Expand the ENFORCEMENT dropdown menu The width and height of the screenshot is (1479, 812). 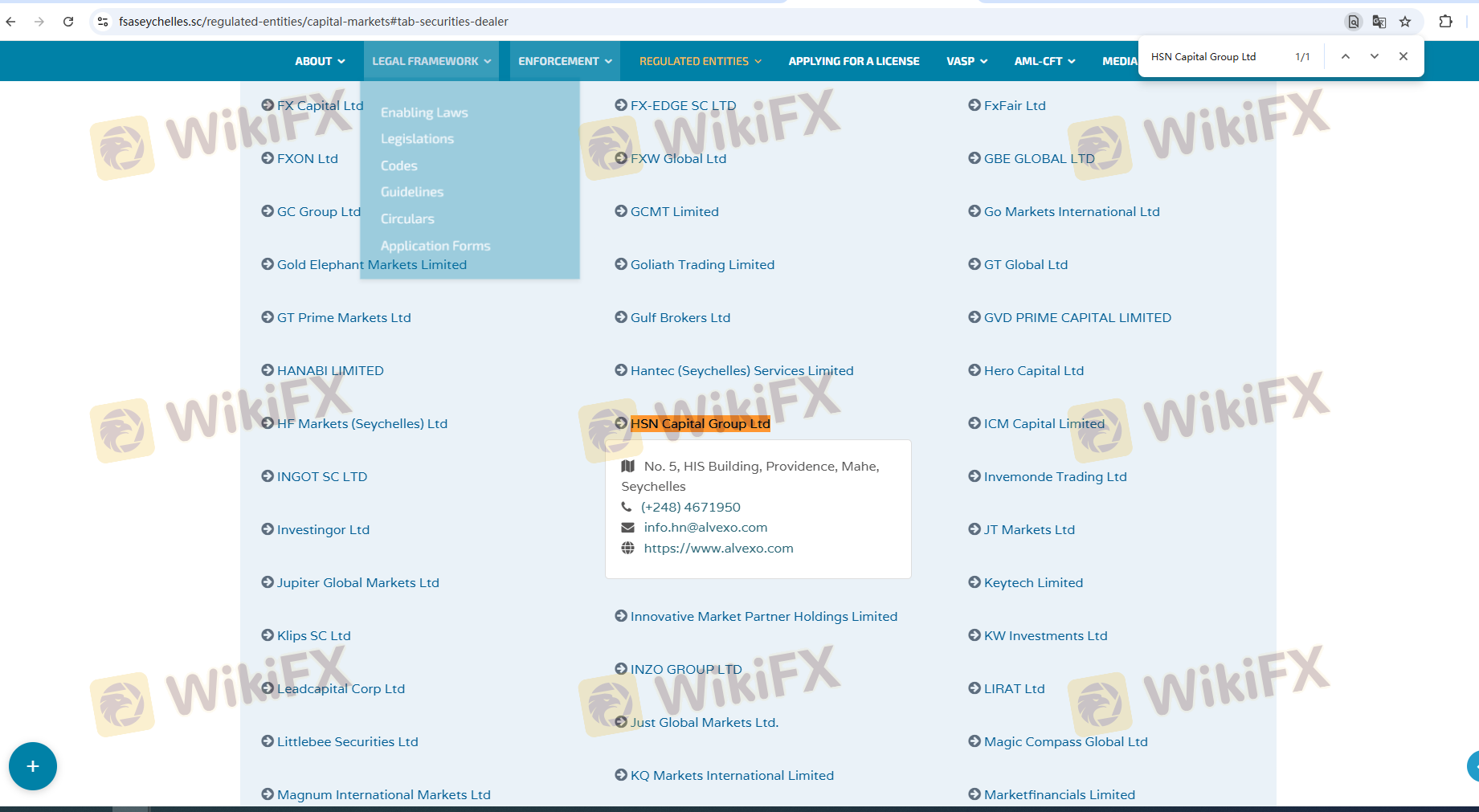pos(564,61)
